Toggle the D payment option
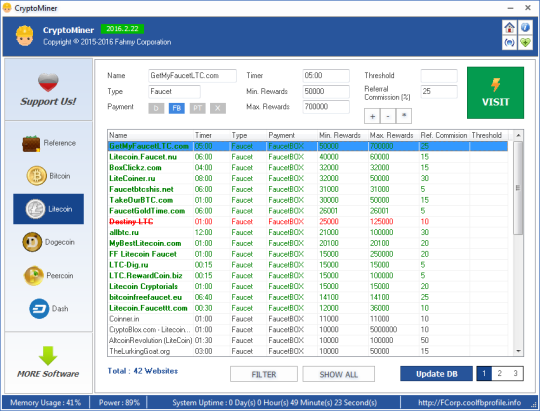Viewport: 540px width, 411px height. [x=156, y=108]
